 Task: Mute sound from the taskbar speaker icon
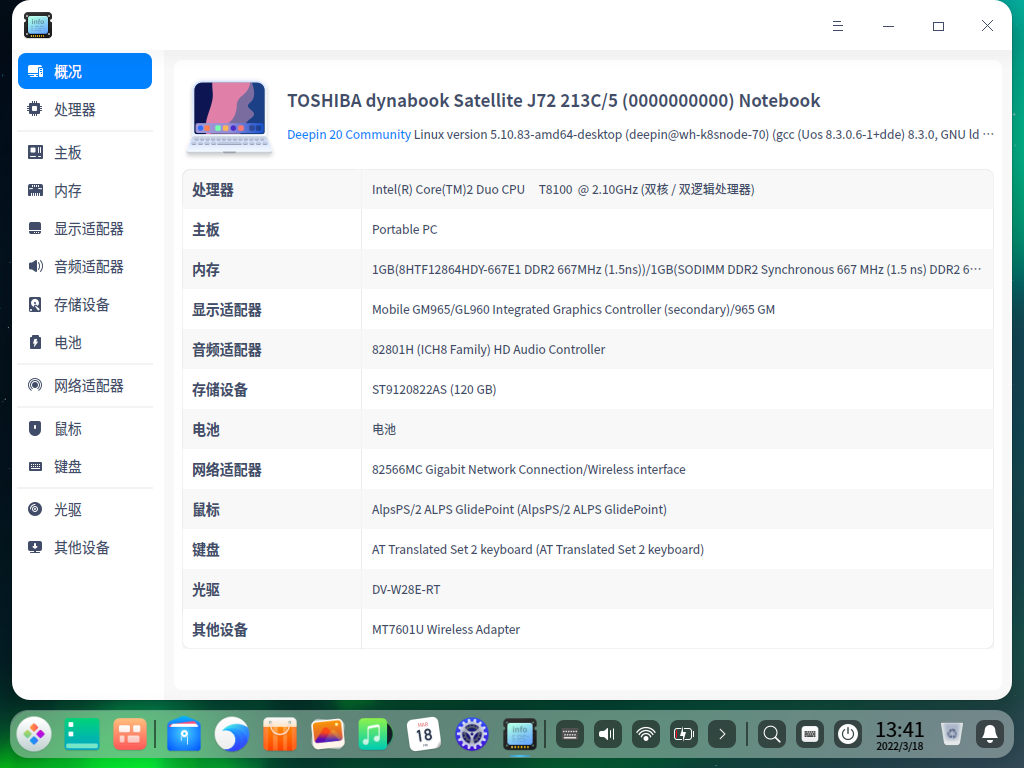click(607, 734)
